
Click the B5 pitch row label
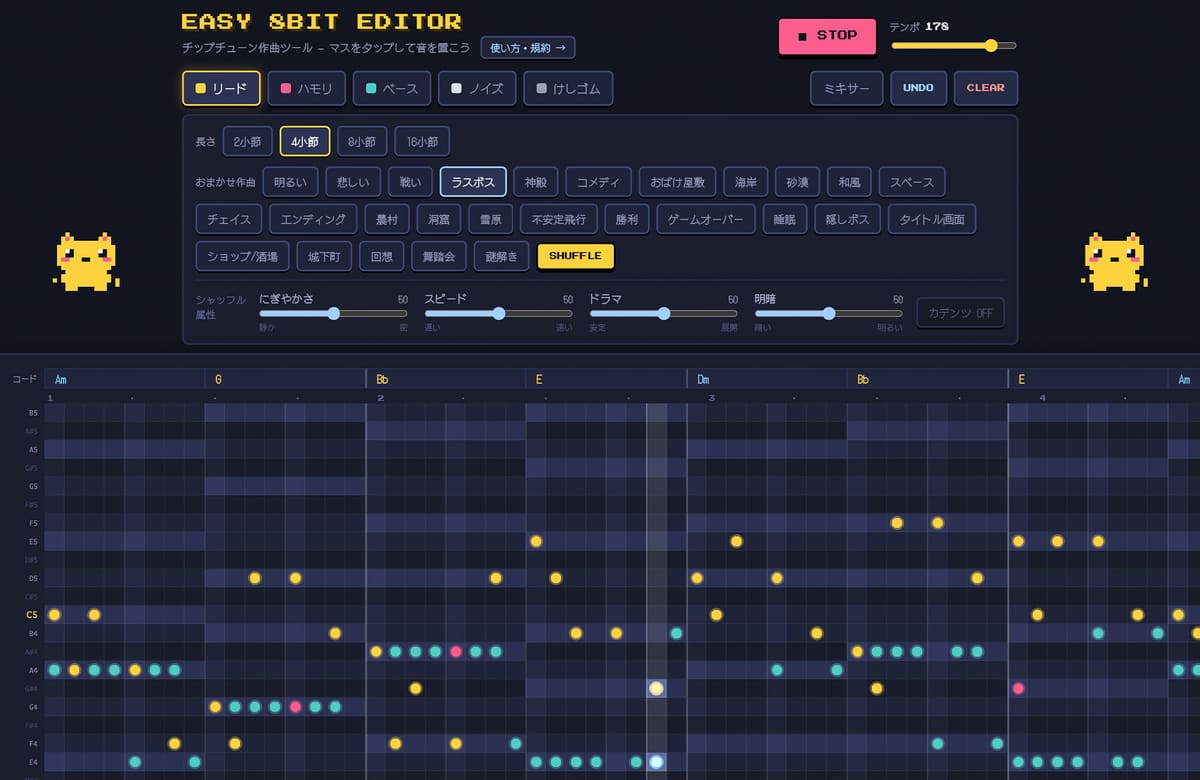click(32, 412)
